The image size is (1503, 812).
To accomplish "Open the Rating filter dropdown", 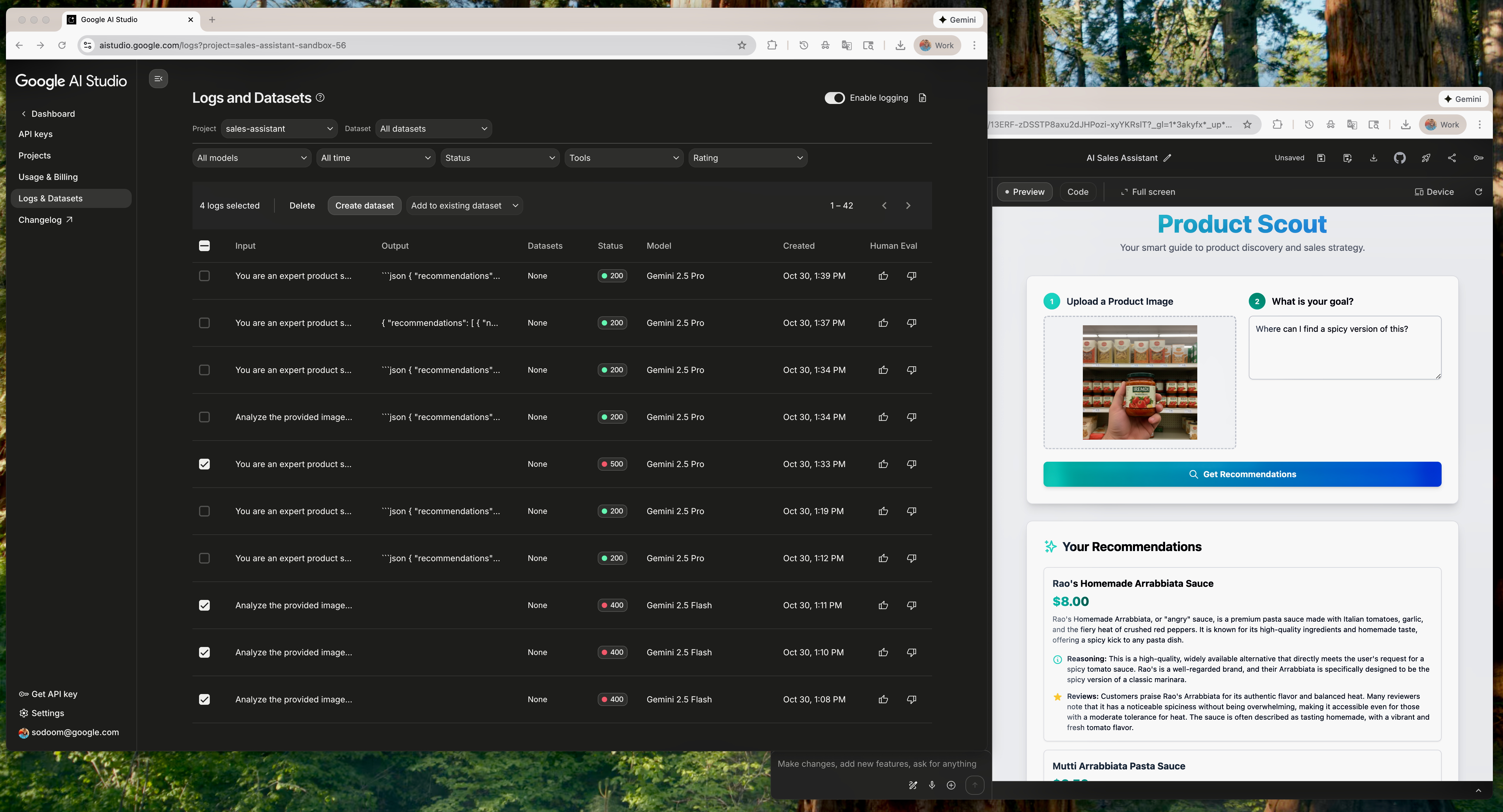I will click(748, 158).
